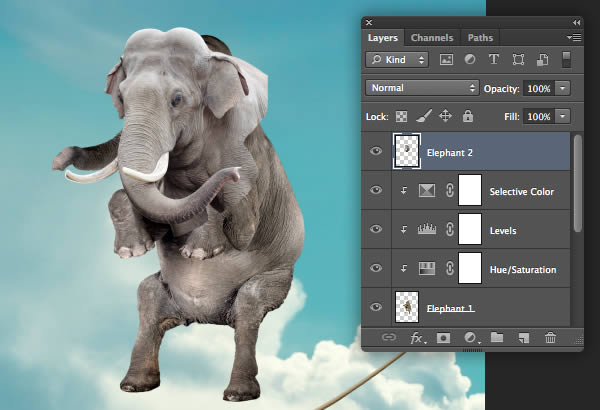Click the Hue/Saturation mask link icon
Screen dimensions: 600x410
(x=450, y=268)
